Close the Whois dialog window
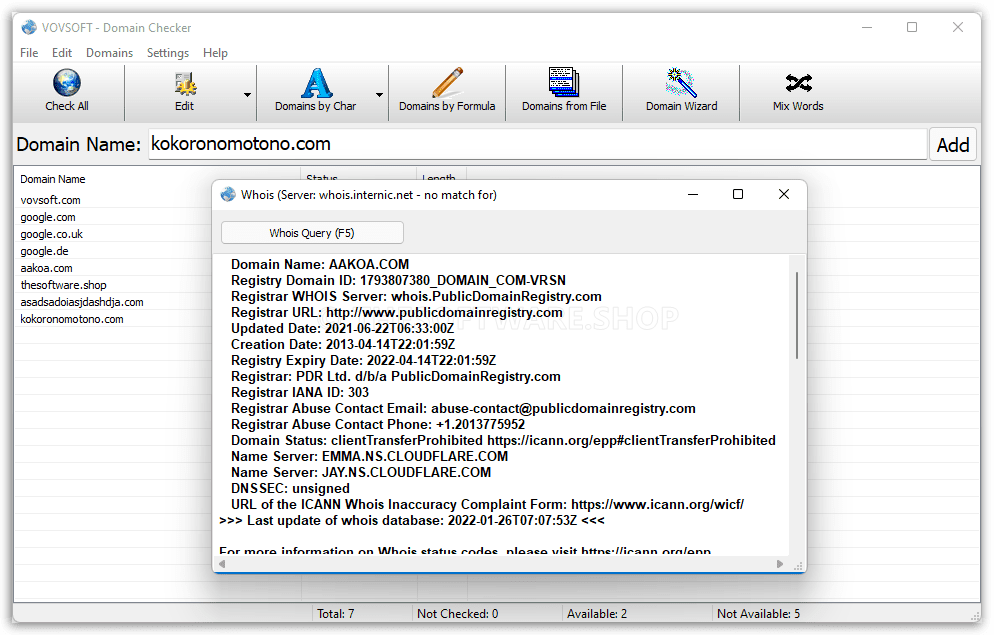The image size is (994, 635). pos(784,194)
